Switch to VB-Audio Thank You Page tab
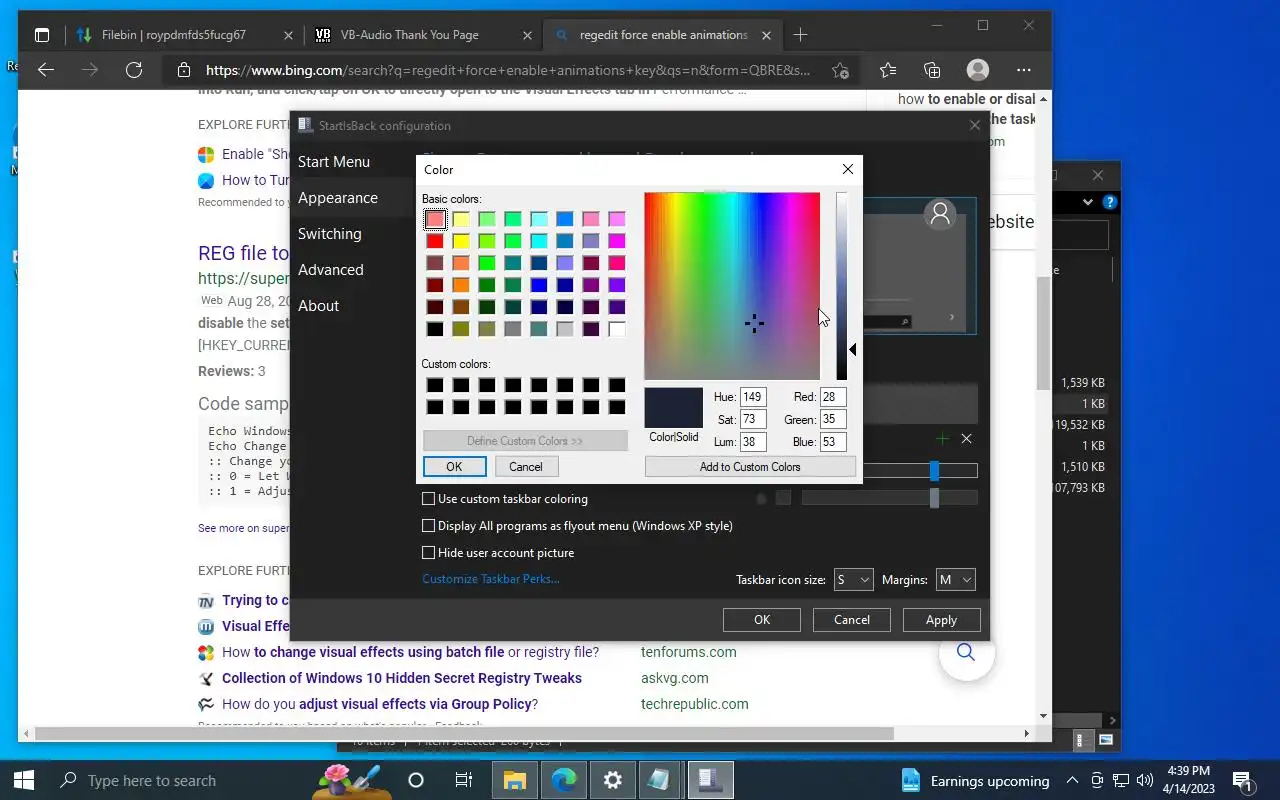The image size is (1280, 800). [x=424, y=35]
